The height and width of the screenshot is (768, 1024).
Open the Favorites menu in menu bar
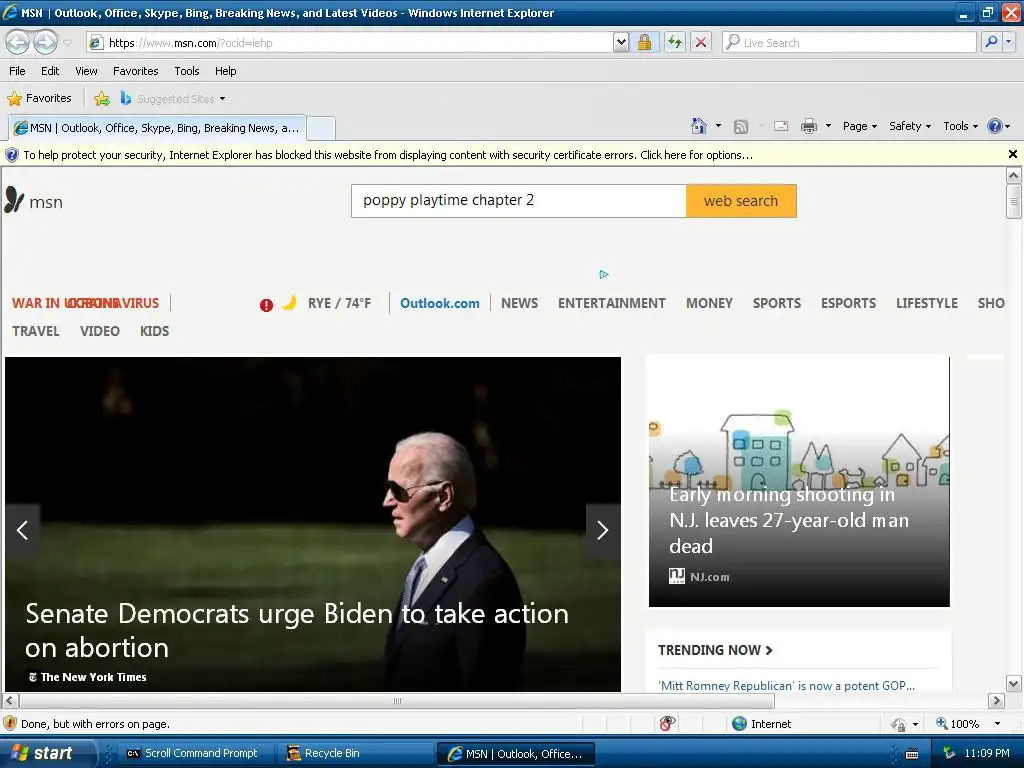[x=135, y=71]
